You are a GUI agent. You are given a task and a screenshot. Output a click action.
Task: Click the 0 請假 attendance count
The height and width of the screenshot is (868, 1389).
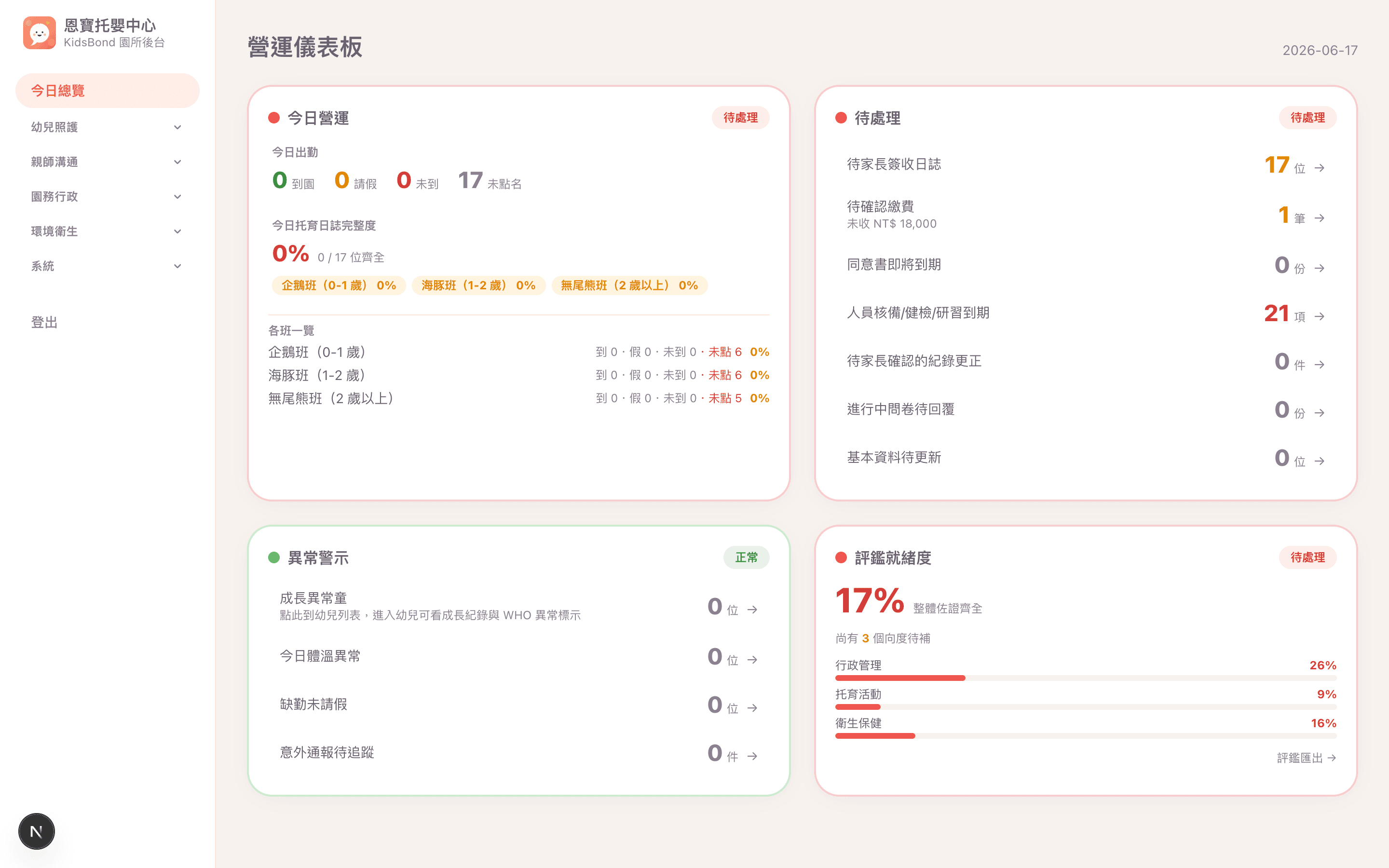point(355,181)
